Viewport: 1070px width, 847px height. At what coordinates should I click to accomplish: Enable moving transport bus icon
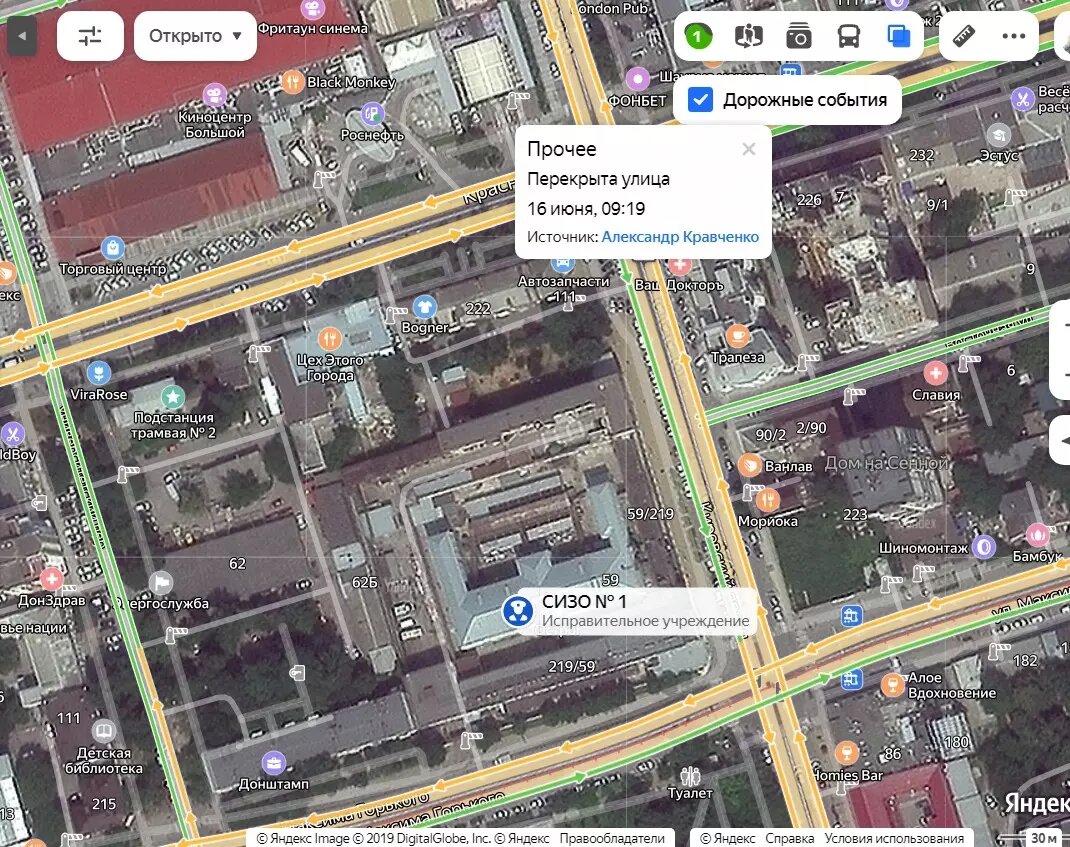[x=849, y=36]
